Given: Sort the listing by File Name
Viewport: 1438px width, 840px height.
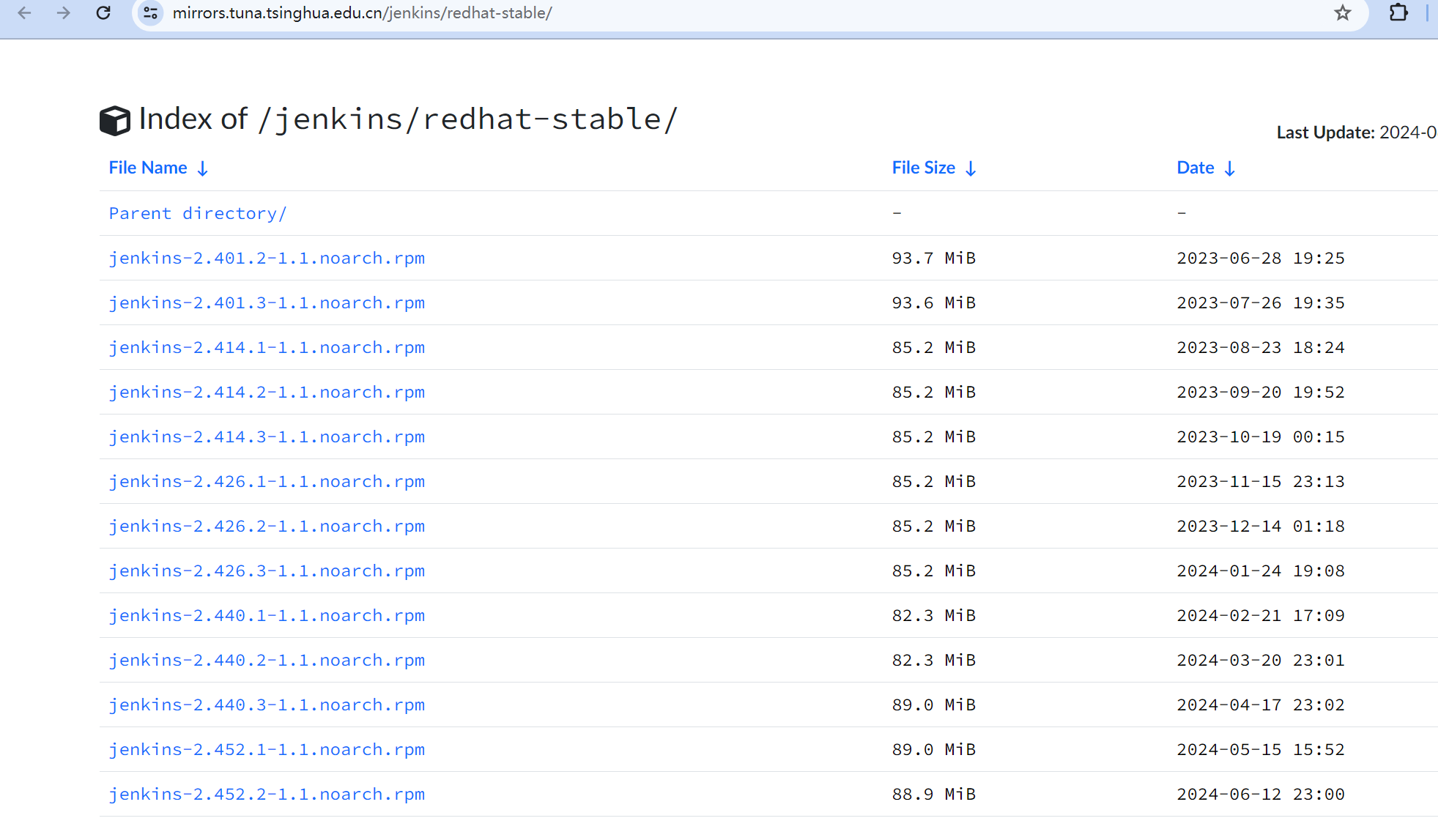Looking at the screenshot, I should point(159,168).
